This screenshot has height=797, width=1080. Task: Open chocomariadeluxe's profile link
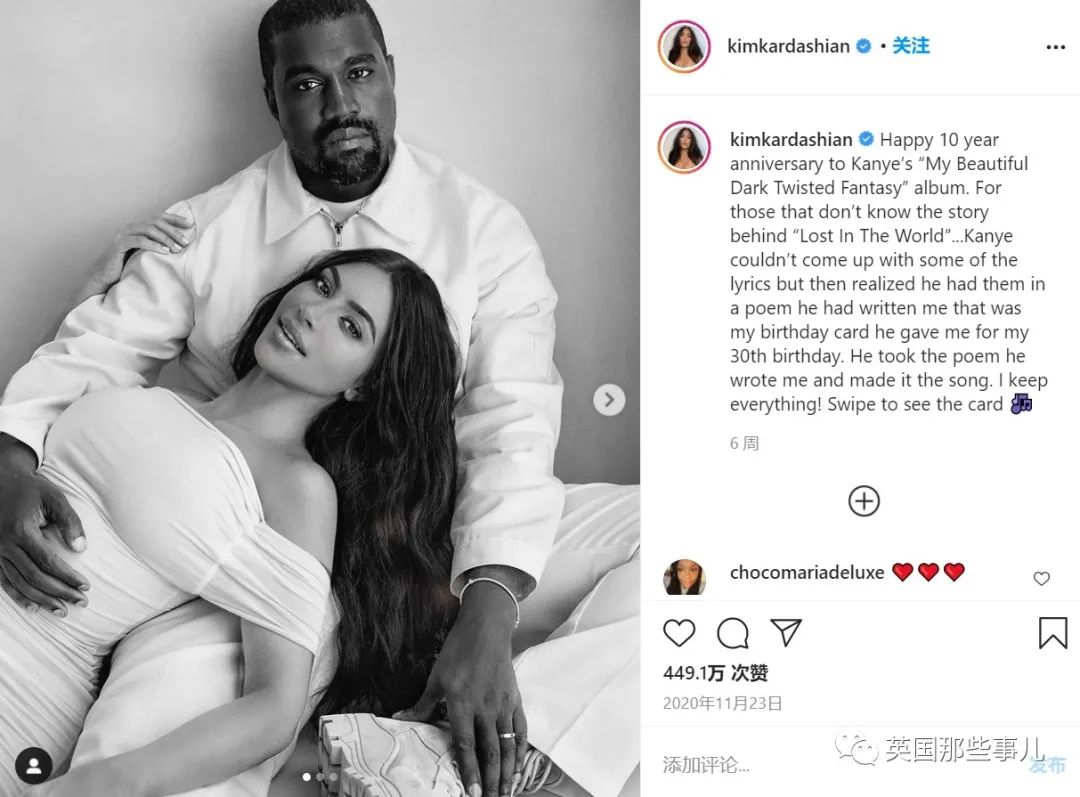click(x=807, y=572)
